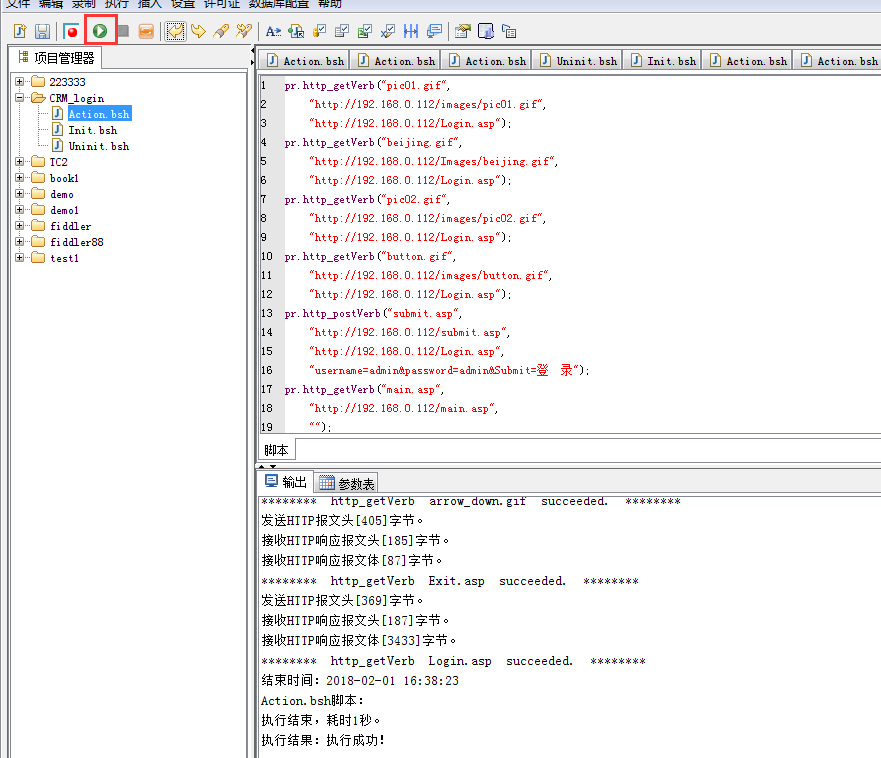Expand the fiddler88 folder
Viewport: 881px width, 758px height.
[21, 242]
